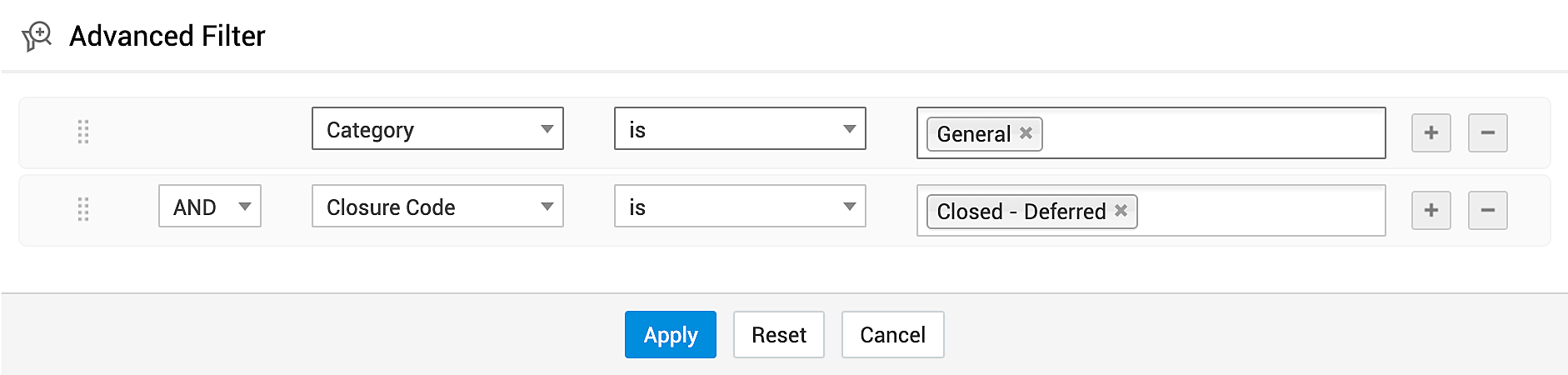Reset the filter criteria
The image size is (1568, 375).
(x=778, y=335)
